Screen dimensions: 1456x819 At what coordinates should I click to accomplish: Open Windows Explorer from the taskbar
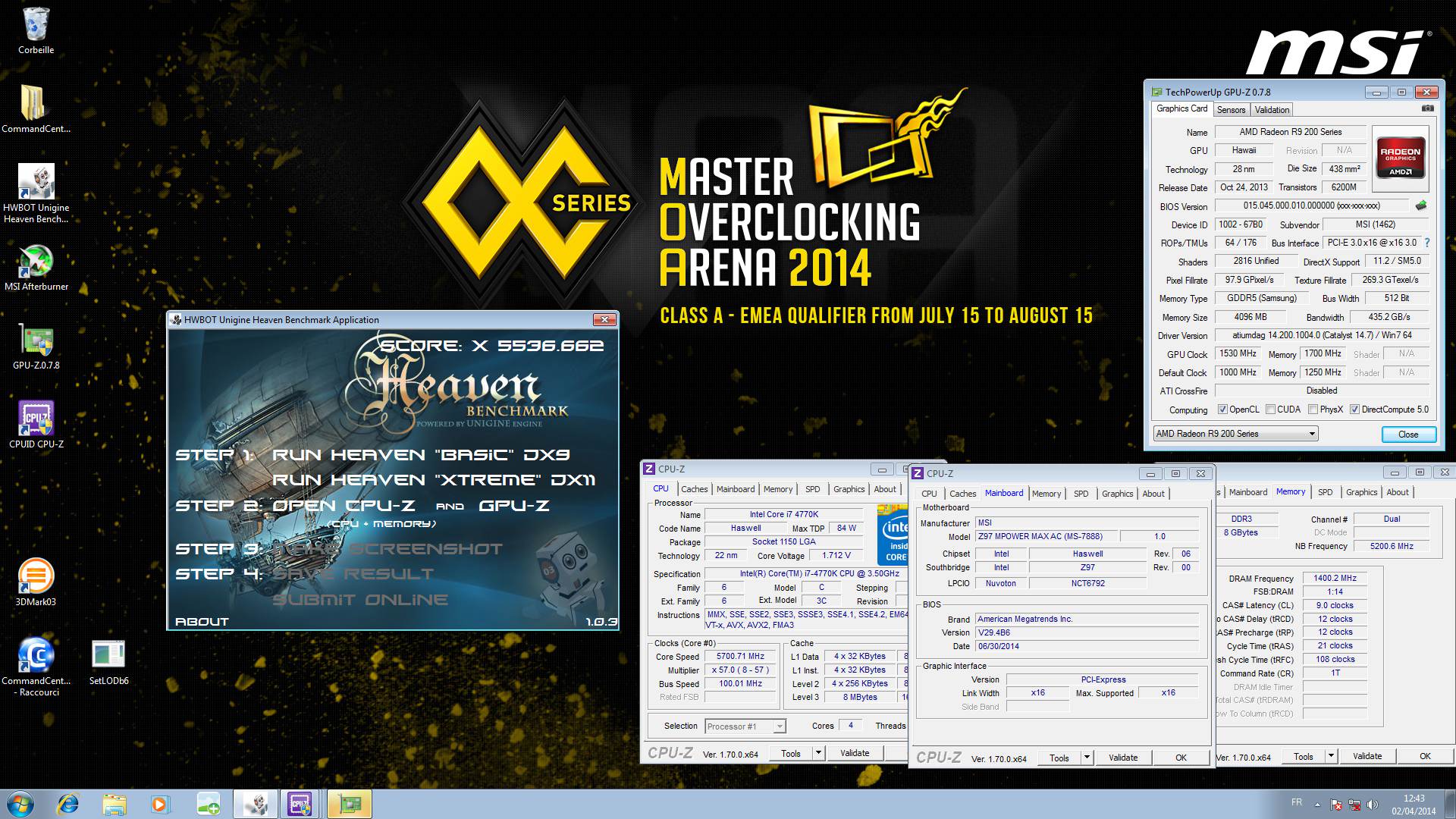[x=114, y=804]
